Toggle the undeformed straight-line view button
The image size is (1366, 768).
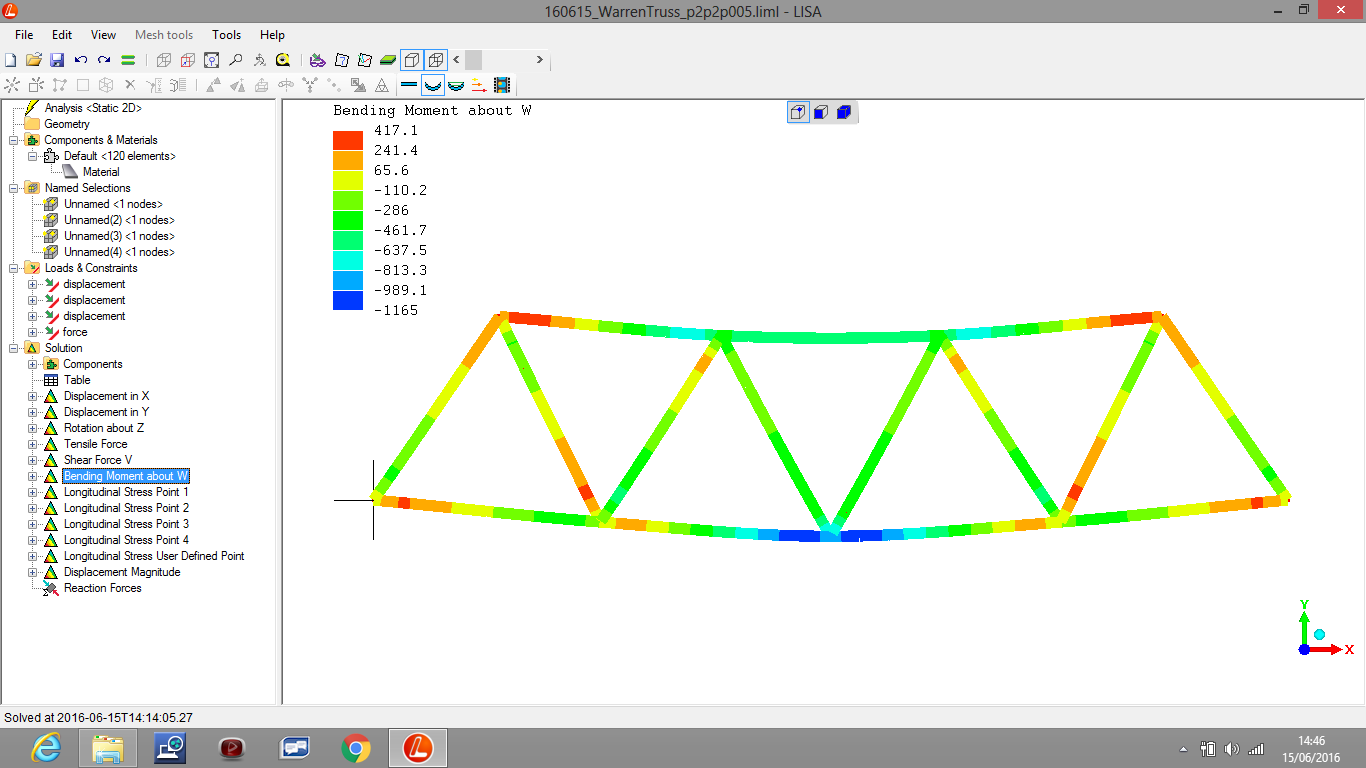point(409,85)
